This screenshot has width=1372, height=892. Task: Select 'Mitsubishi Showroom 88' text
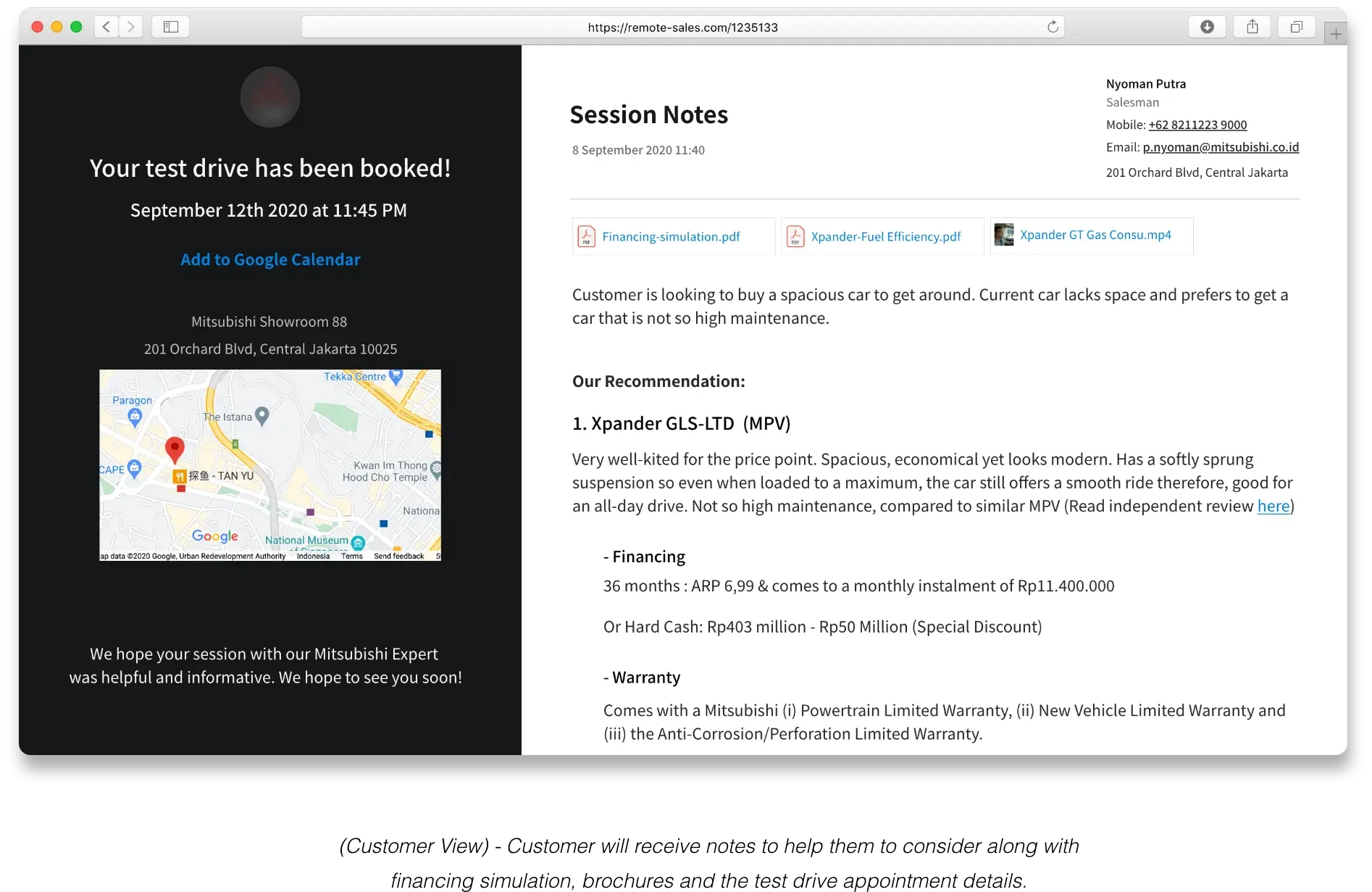(x=269, y=322)
